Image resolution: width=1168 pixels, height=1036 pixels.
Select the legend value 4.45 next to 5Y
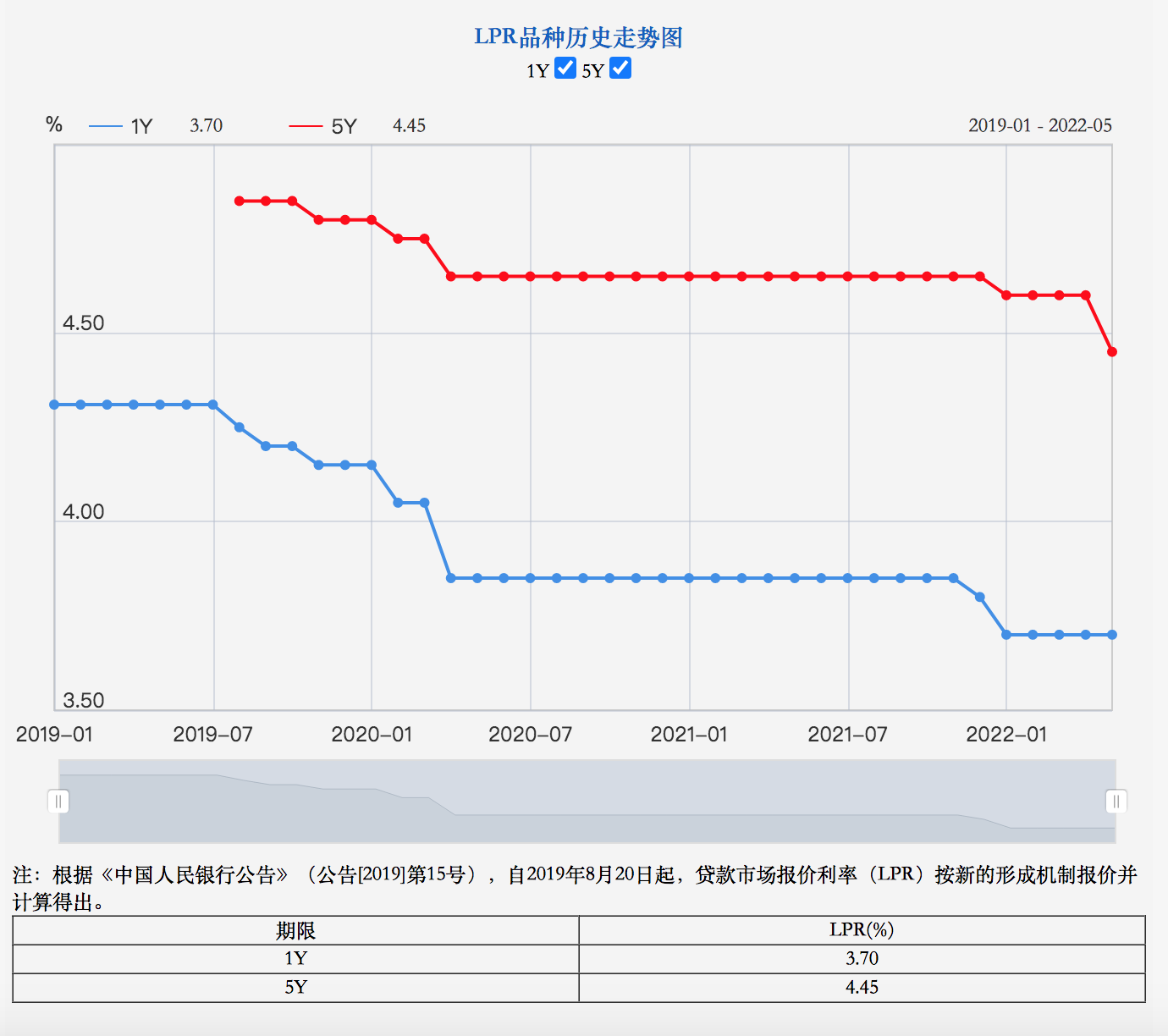click(x=409, y=125)
